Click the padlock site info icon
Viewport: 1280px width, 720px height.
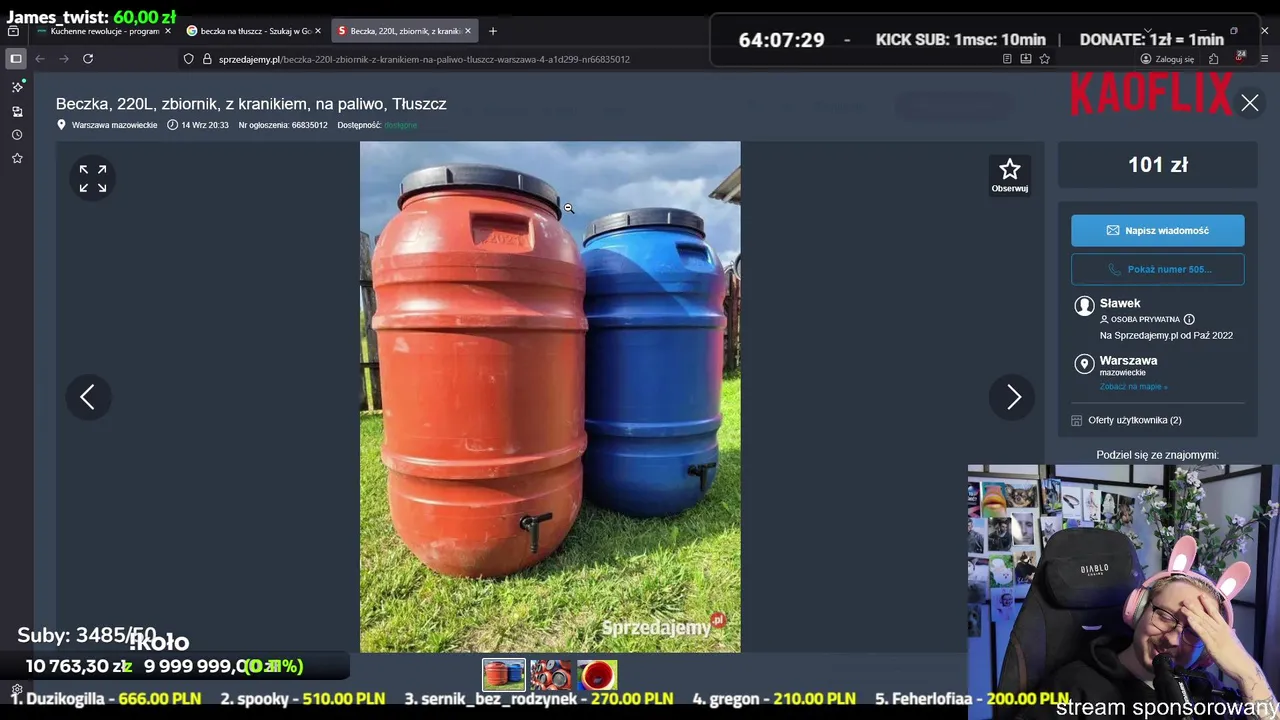207,59
